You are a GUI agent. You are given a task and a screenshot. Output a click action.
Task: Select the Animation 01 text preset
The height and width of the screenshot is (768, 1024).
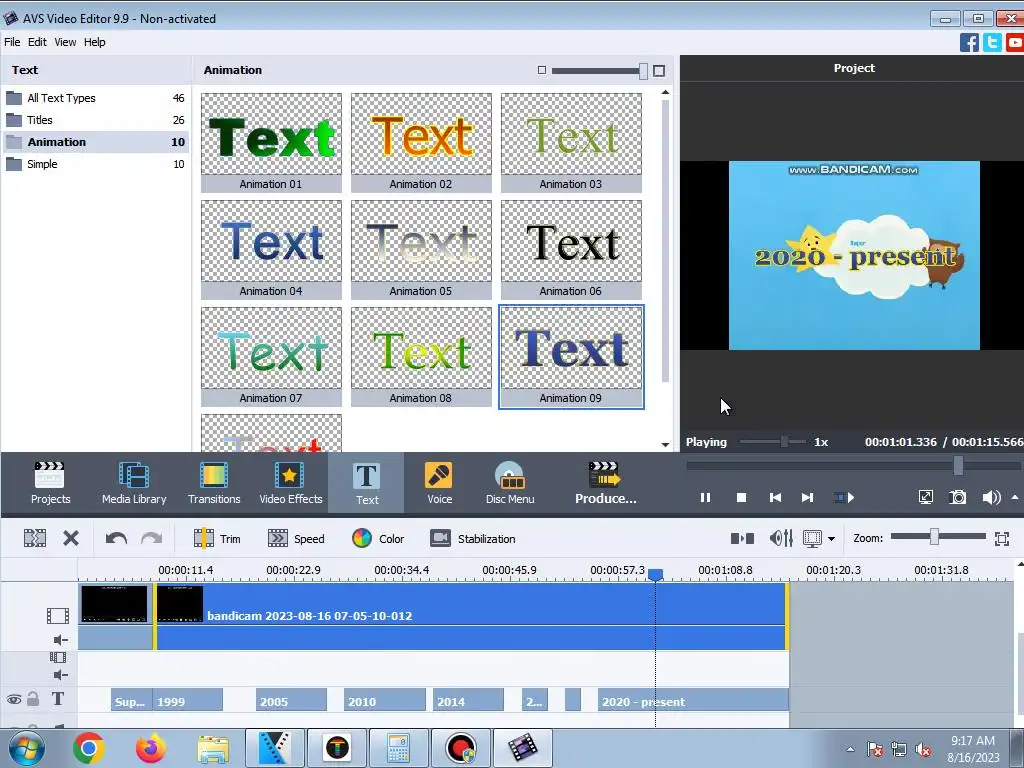pyautogui.click(x=271, y=142)
